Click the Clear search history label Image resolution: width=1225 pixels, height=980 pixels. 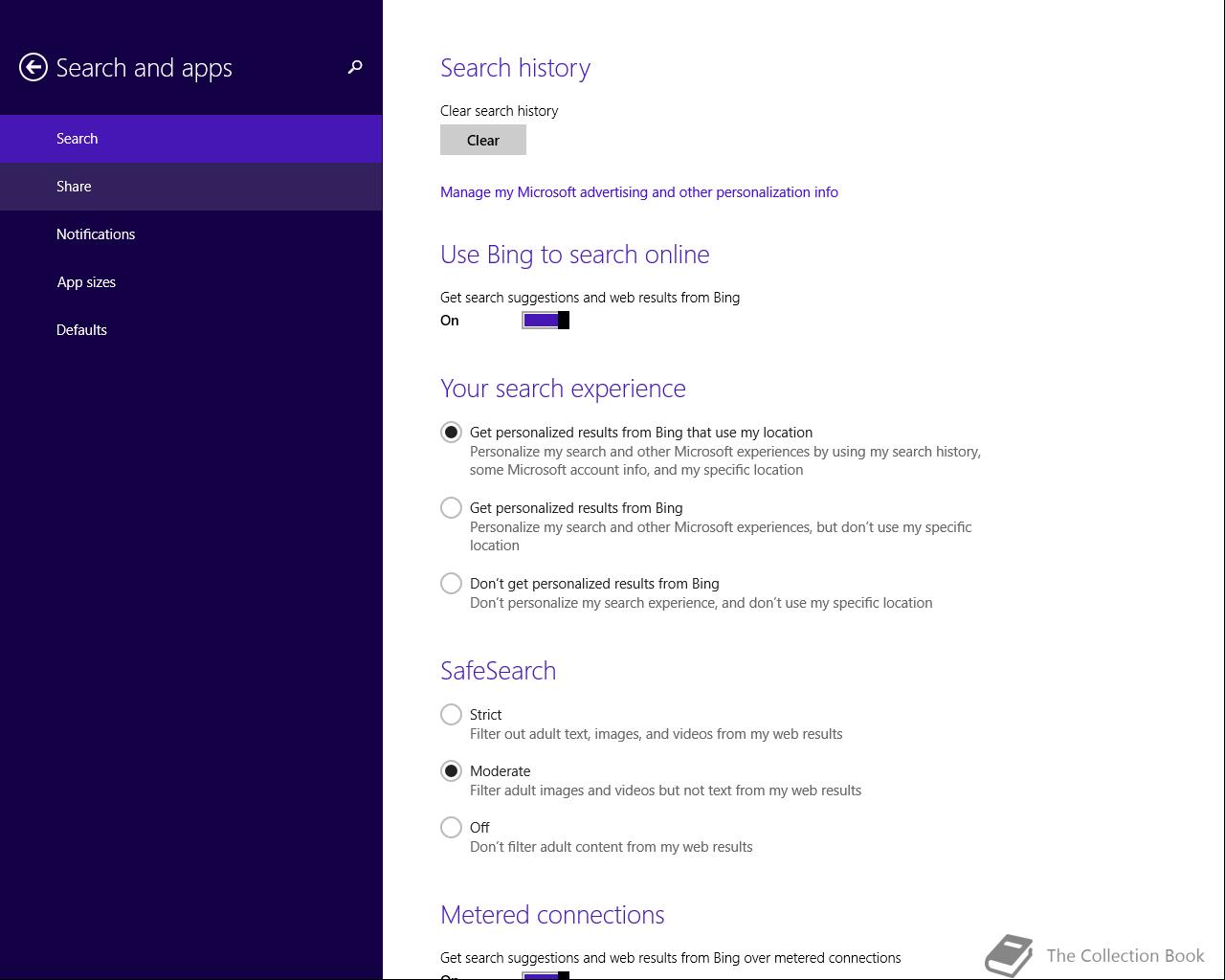[500, 111]
